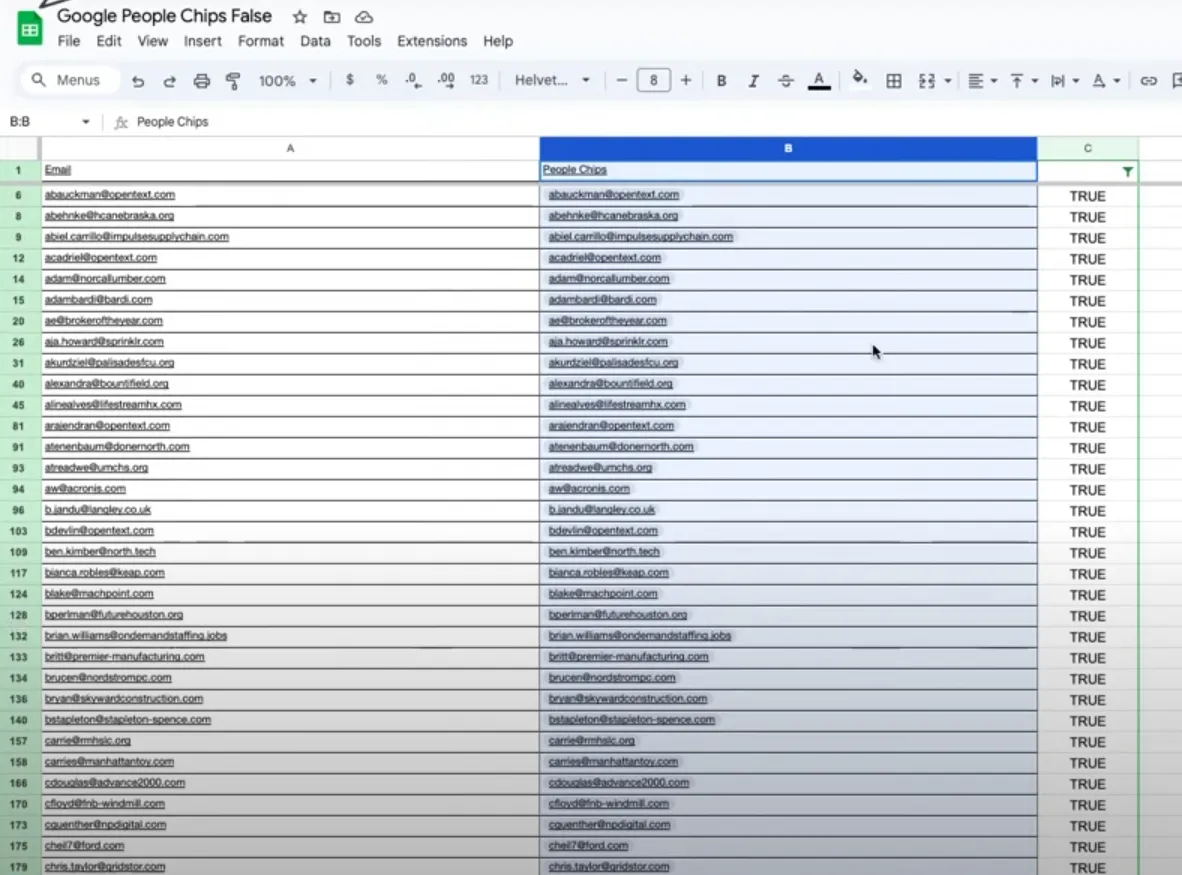
Task: Format as currency with dollar icon
Action: click(350, 80)
